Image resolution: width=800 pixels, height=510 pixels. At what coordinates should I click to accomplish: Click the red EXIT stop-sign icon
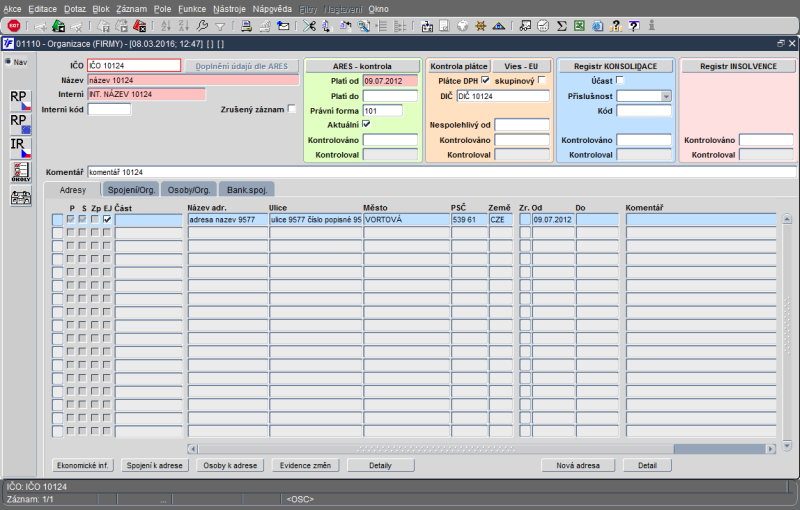(x=14, y=26)
